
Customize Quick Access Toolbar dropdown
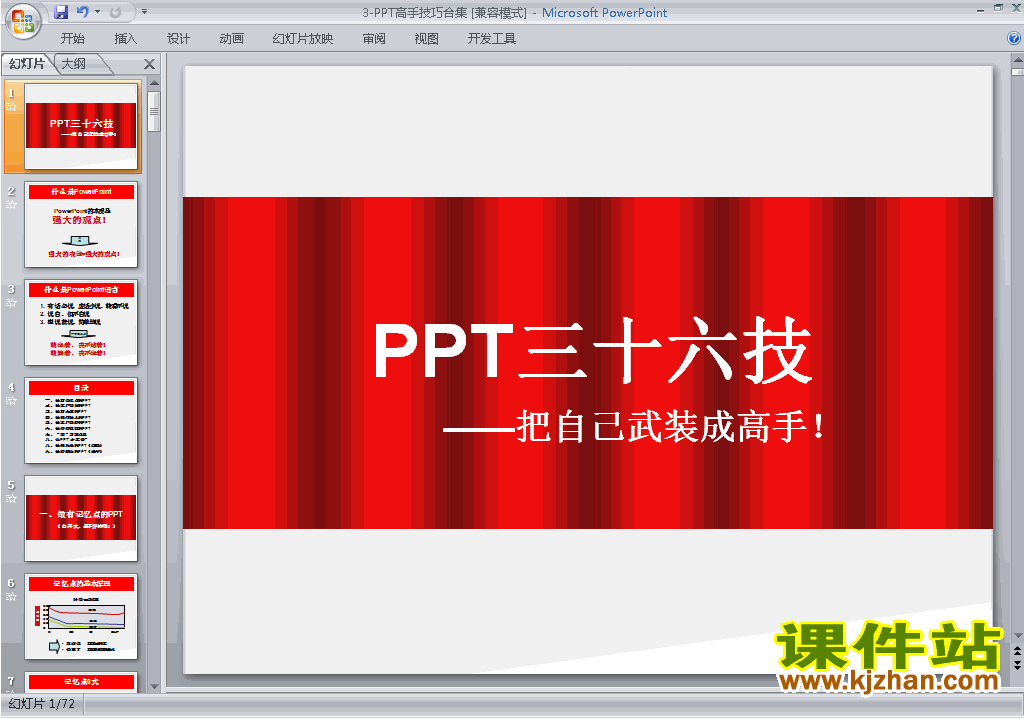pyautogui.click(x=144, y=12)
